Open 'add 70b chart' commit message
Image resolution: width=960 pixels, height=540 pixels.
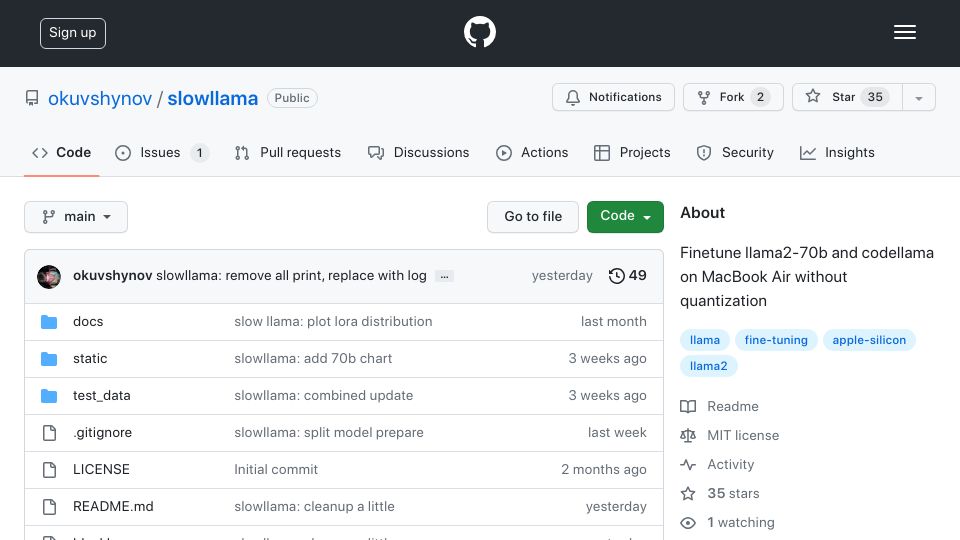coord(313,358)
